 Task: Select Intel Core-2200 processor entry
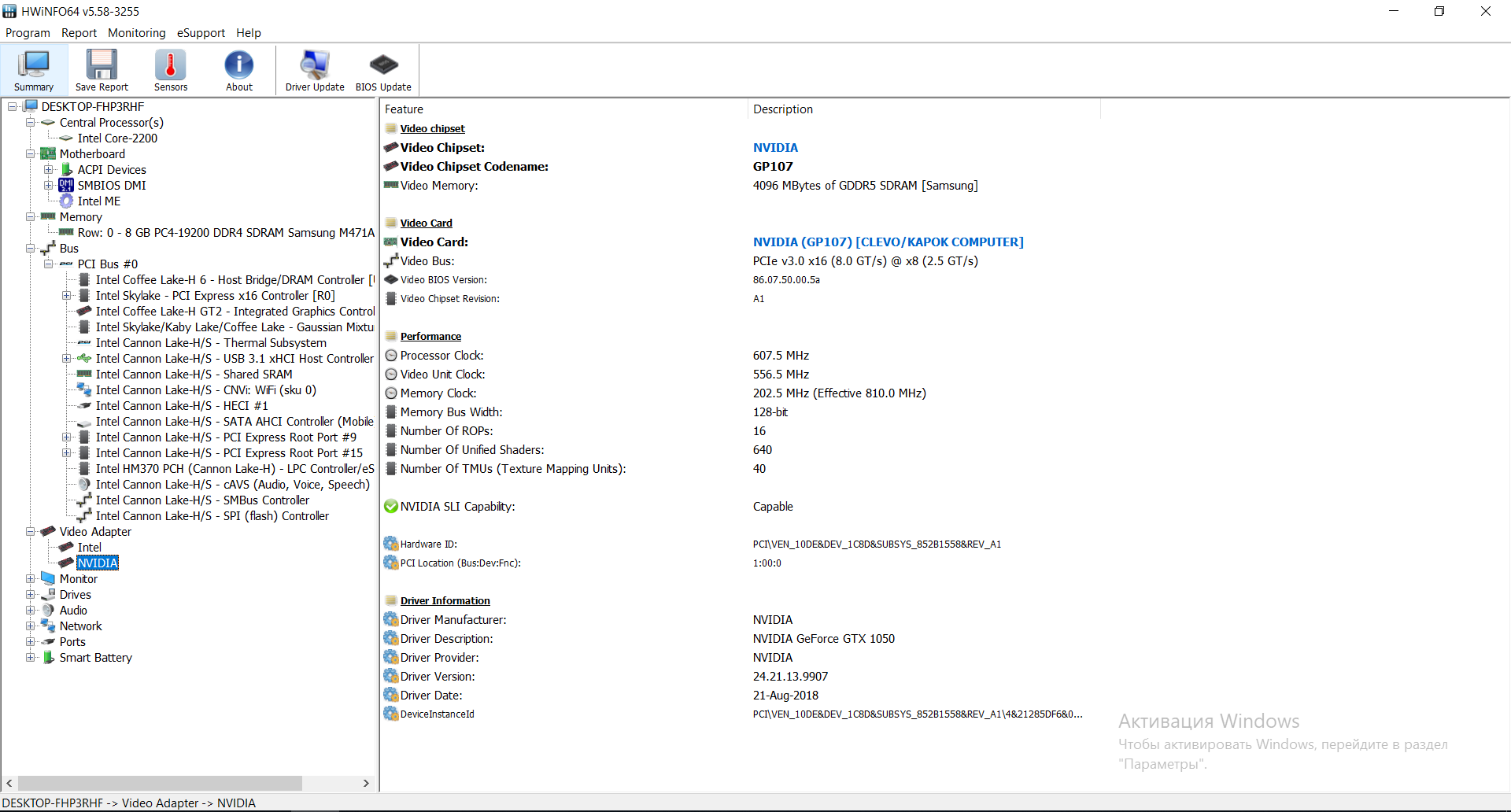pos(117,138)
